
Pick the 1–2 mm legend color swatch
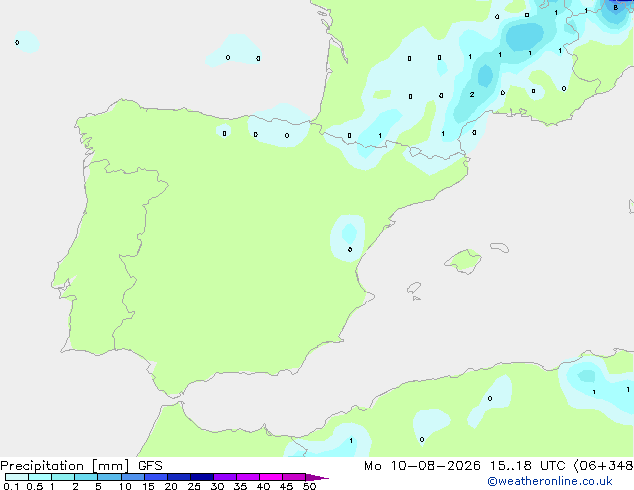coord(63,477)
